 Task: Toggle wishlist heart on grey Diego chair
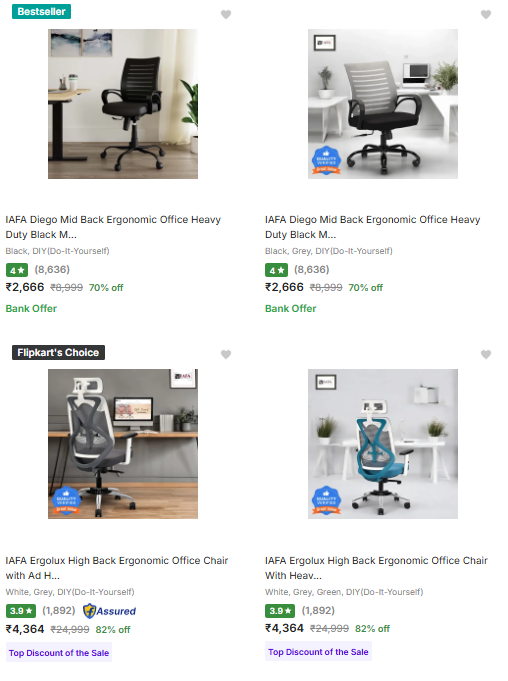(x=486, y=14)
